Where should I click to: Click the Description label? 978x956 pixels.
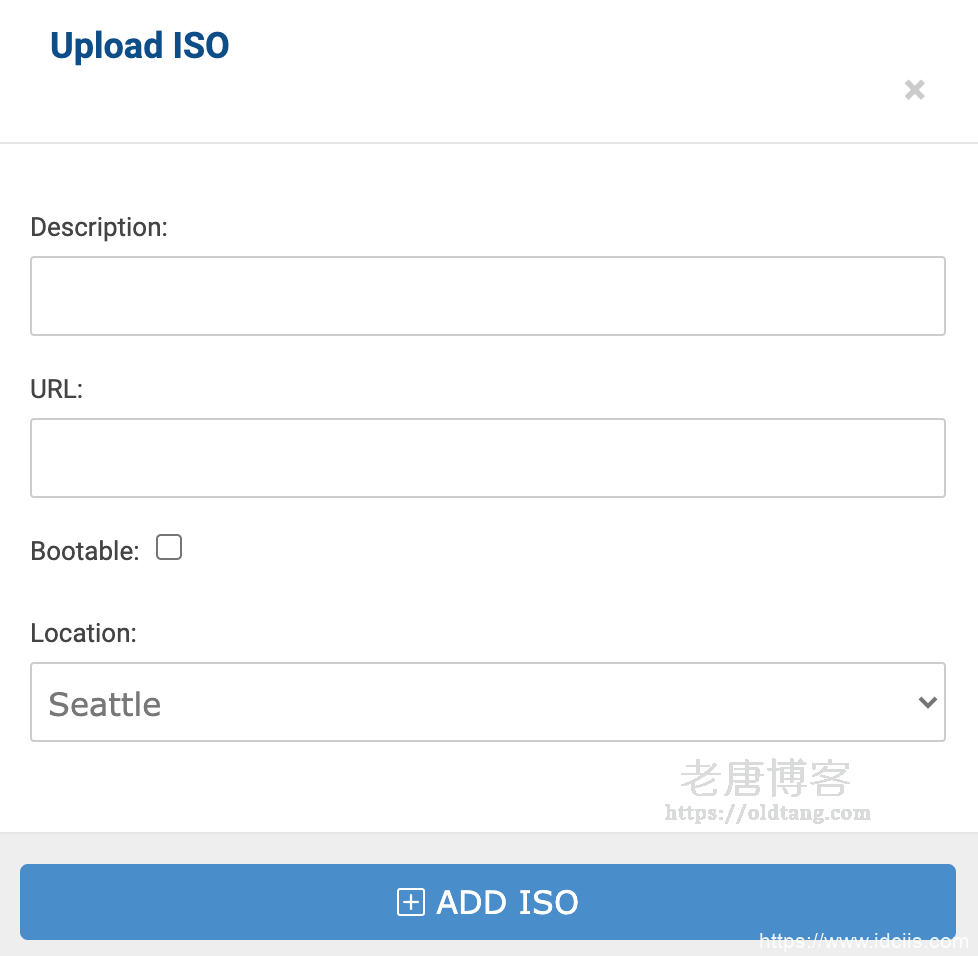pyautogui.click(x=99, y=227)
